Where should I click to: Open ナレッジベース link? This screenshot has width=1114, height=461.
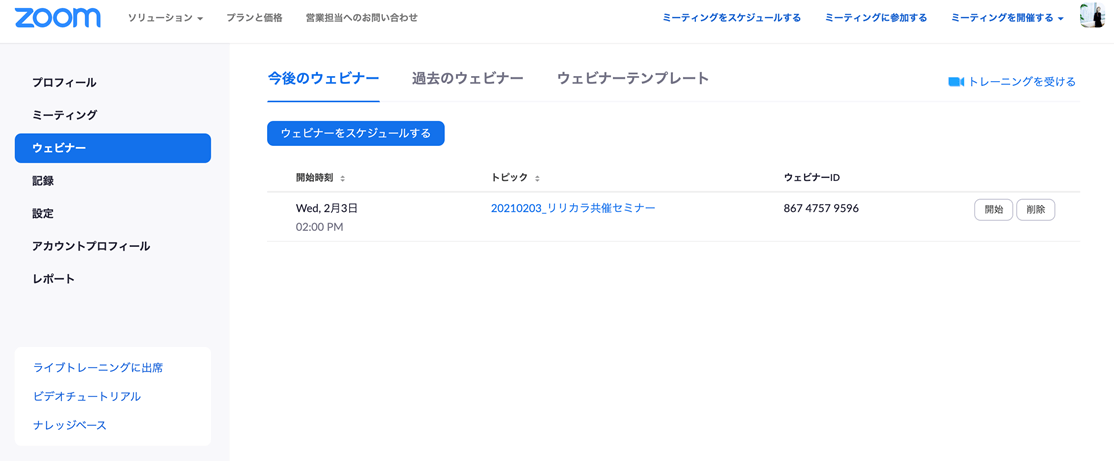coord(70,425)
